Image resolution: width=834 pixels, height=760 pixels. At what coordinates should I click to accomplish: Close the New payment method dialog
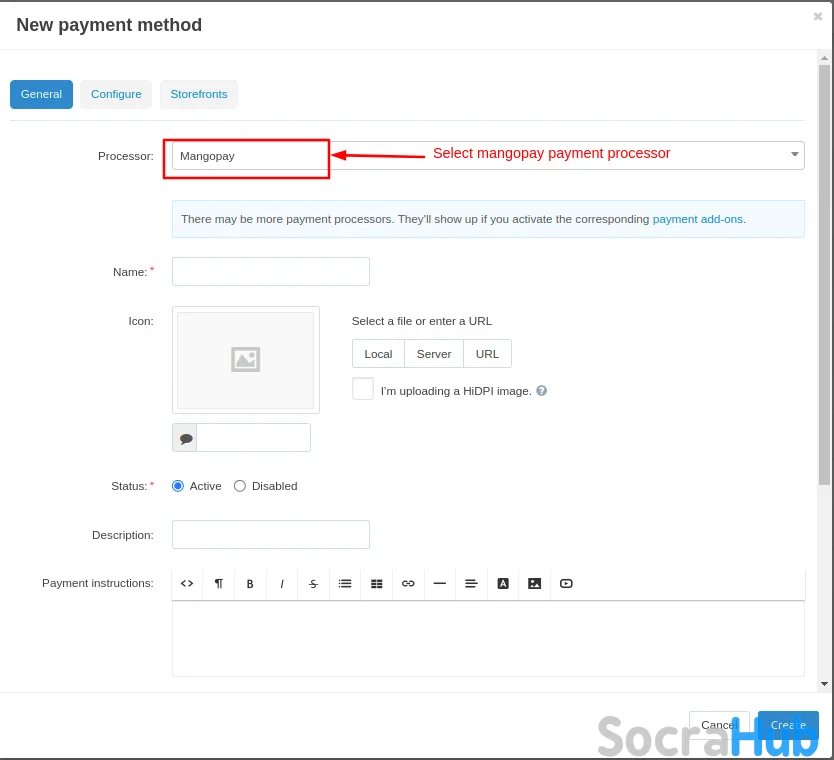pos(818,16)
